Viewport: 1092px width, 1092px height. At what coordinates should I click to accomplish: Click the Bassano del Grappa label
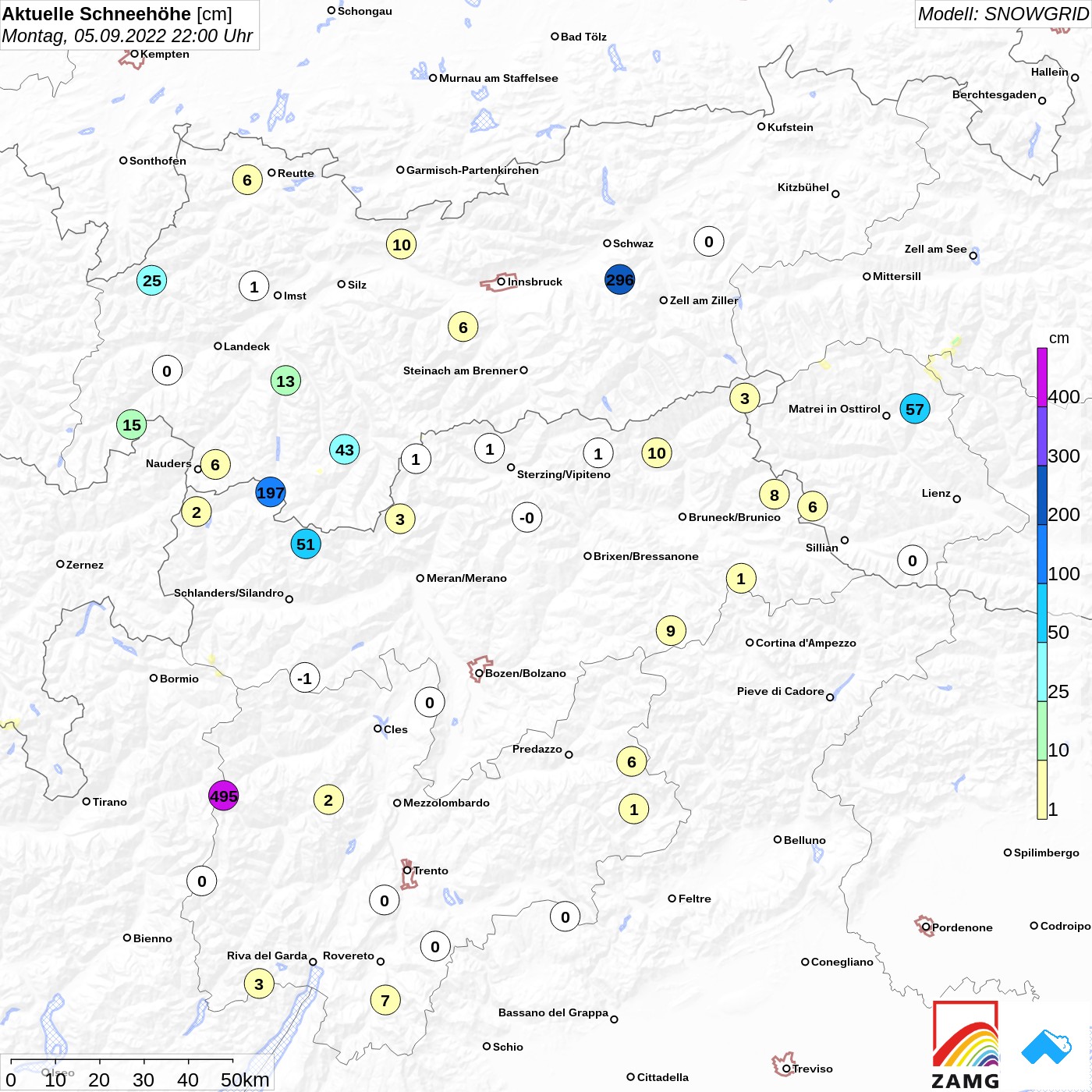tap(553, 1012)
